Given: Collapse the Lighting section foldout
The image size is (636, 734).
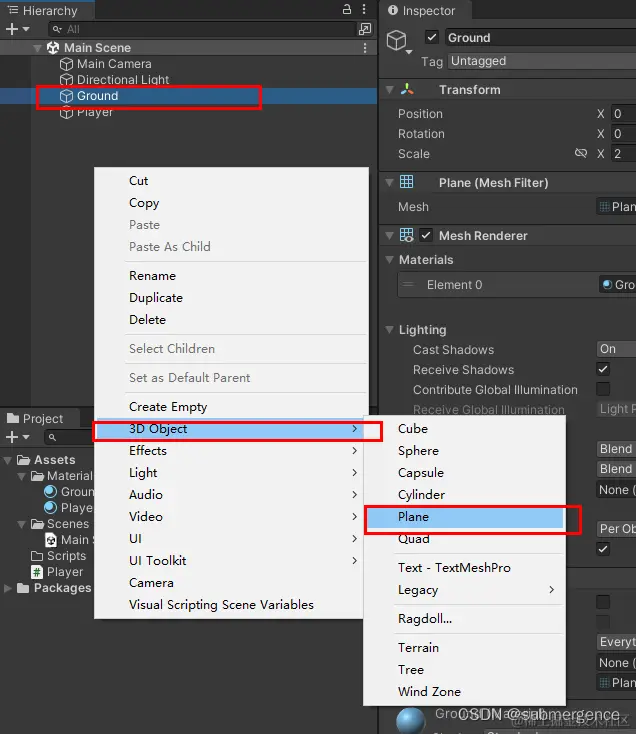Looking at the screenshot, I should pyautogui.click(x=389, y=330).
